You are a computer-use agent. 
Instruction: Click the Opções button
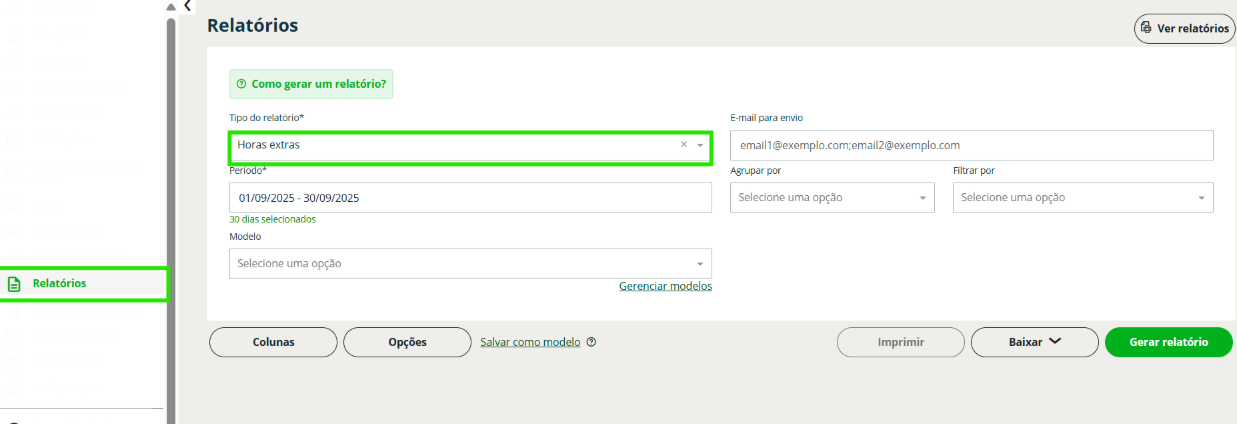coord(407,342)
